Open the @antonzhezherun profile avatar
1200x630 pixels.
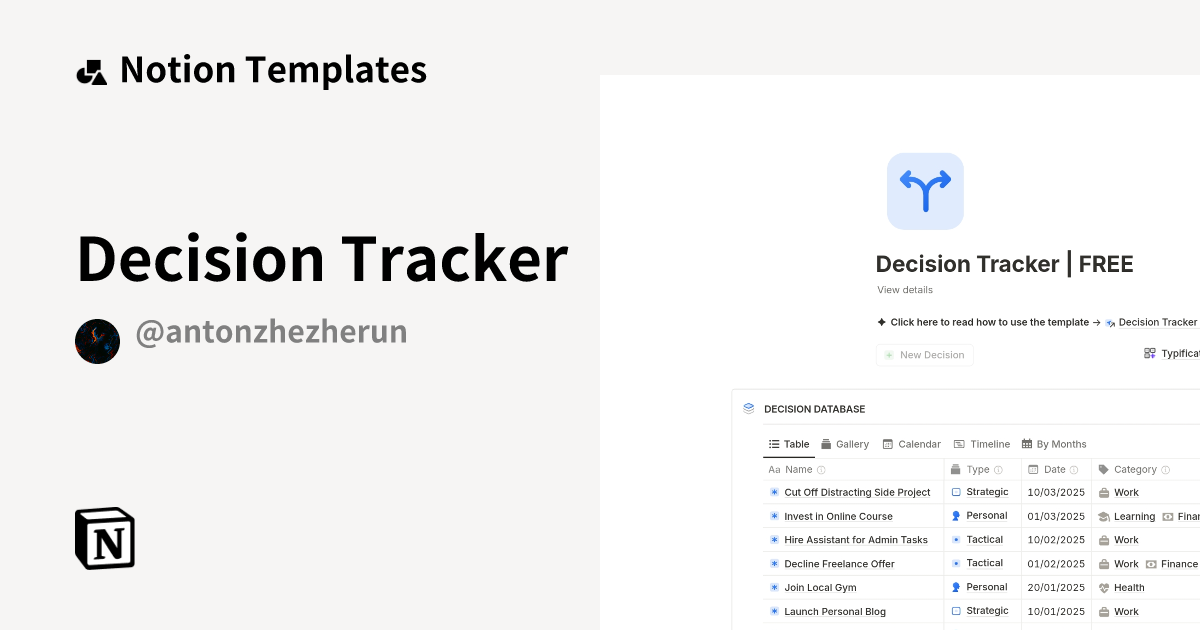pyautogui.click(x=97, y=341)
